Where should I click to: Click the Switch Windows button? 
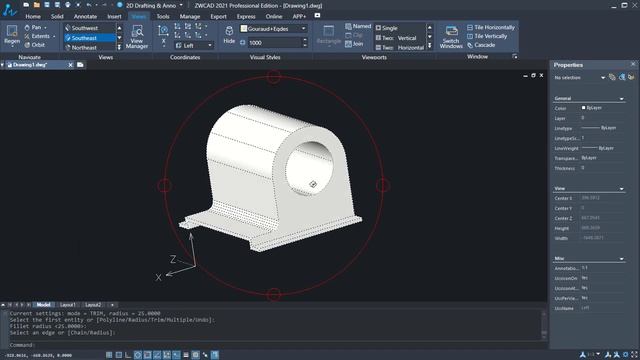(x=451, y=37)
